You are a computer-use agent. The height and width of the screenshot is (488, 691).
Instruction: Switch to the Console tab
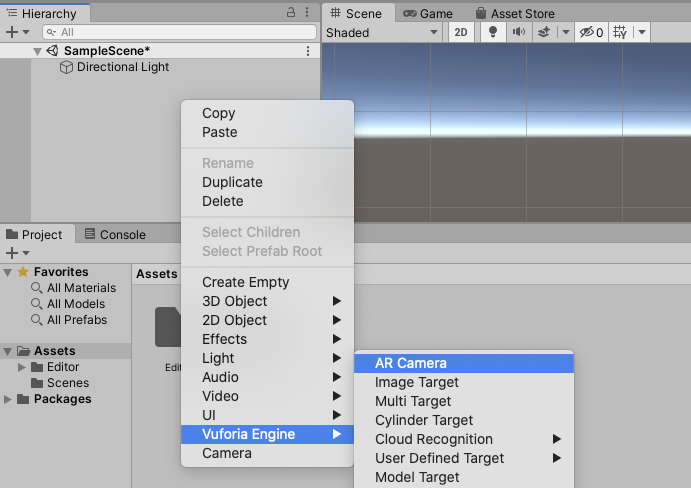pyautogui.click(x=115, y=235)
